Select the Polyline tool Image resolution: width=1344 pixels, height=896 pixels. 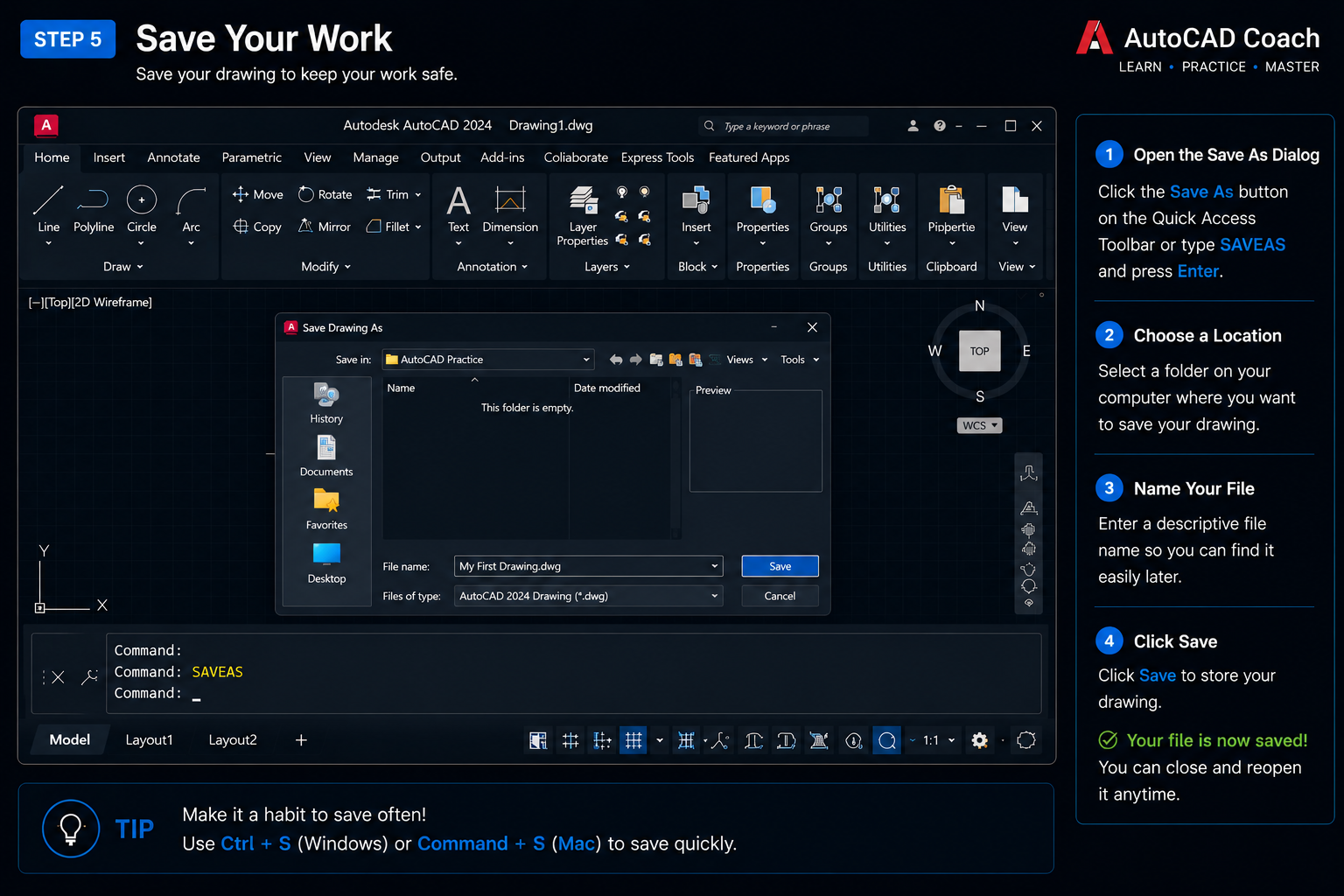click(x=93, y=210)
